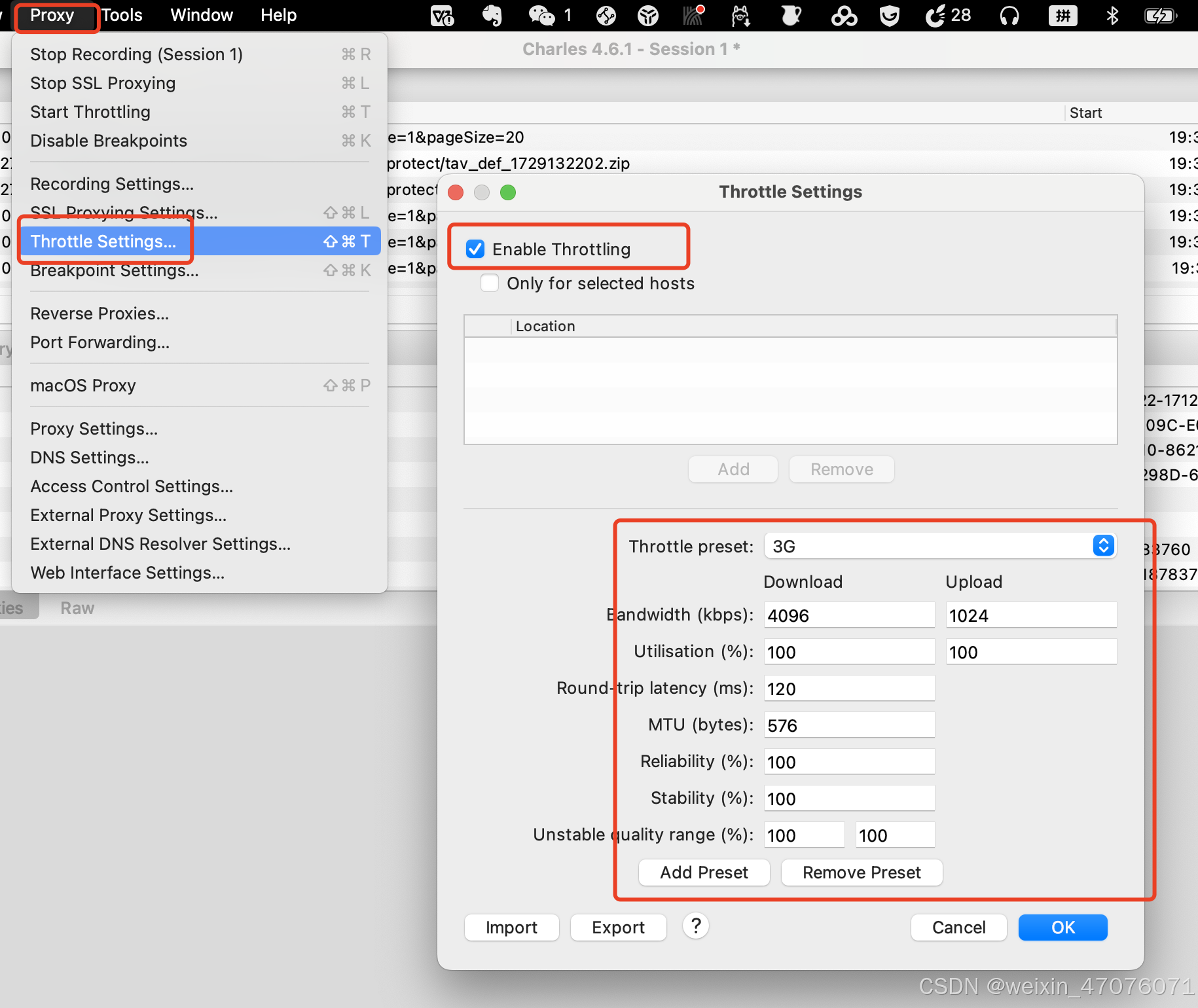Open WeChat from the menu bar
1198x1008 pixels.
click(542, 15)
